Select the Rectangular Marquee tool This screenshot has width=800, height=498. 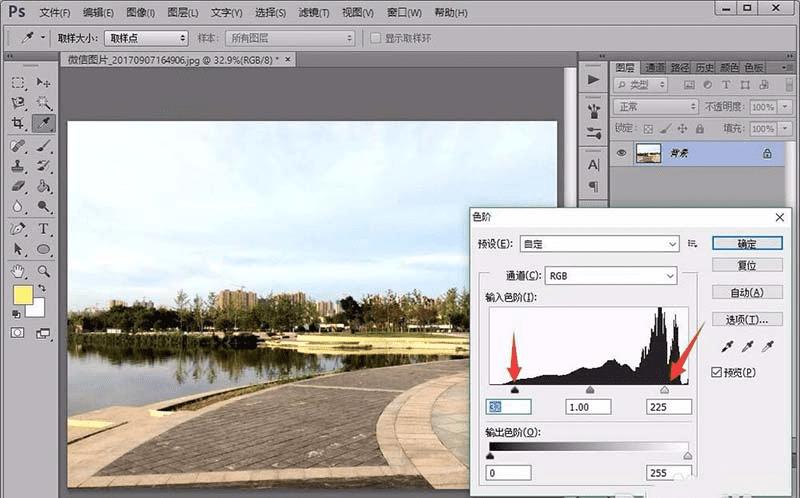point(18,81)
